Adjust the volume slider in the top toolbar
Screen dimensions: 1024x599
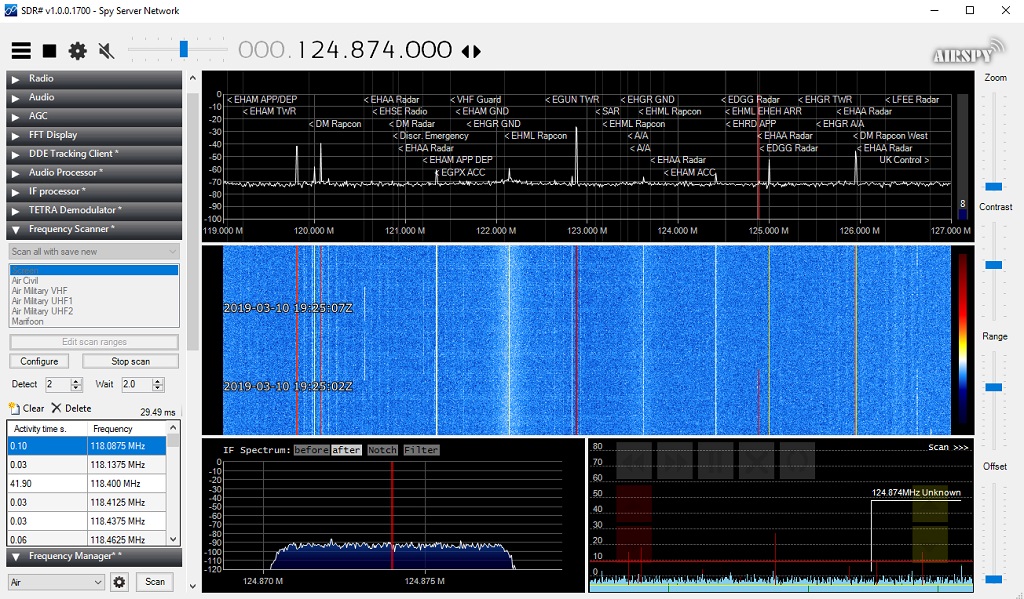pyautogui.click(x=184, y=49)
